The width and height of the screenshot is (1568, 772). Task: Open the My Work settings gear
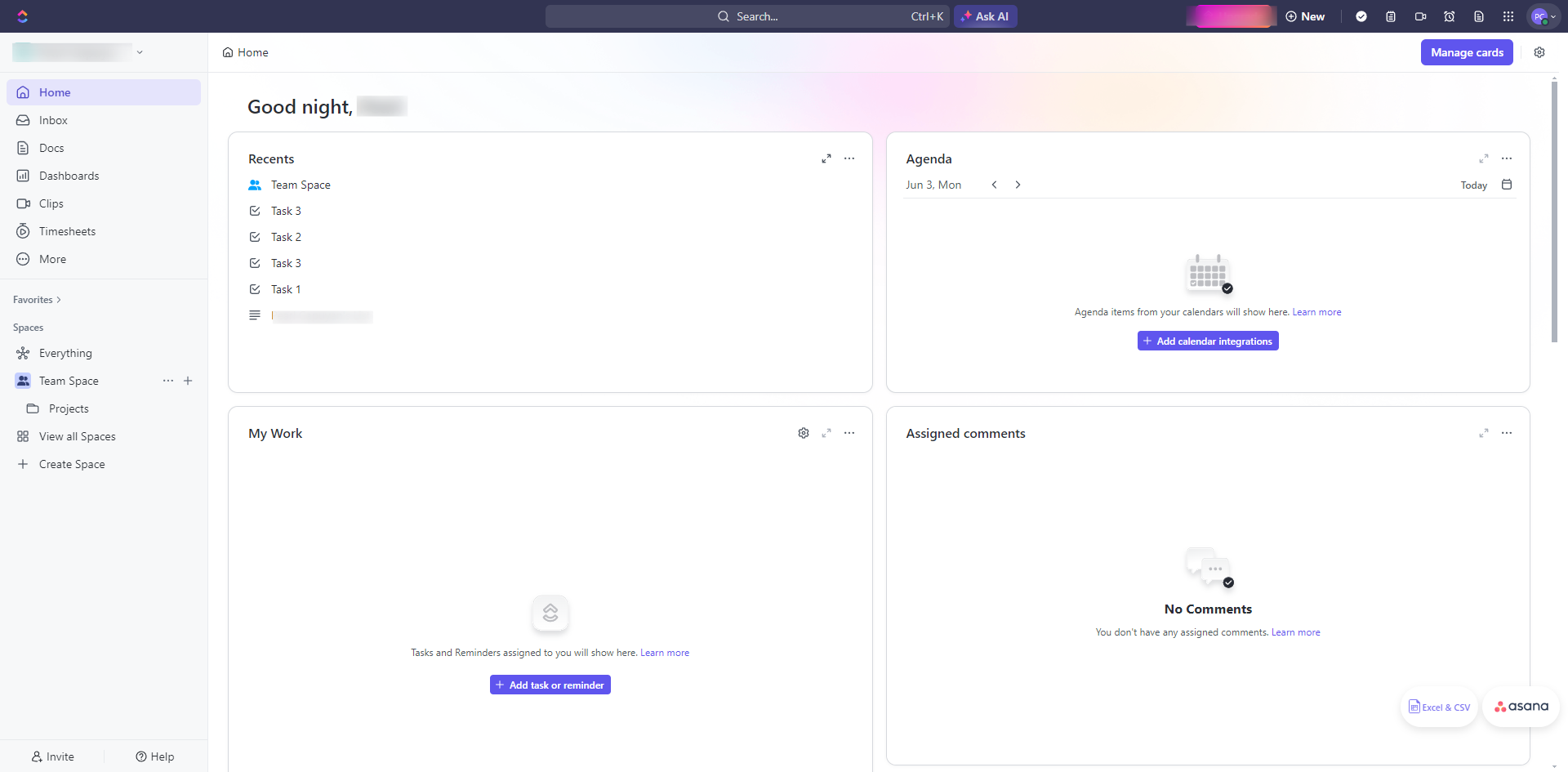click(x=804, y=433)
